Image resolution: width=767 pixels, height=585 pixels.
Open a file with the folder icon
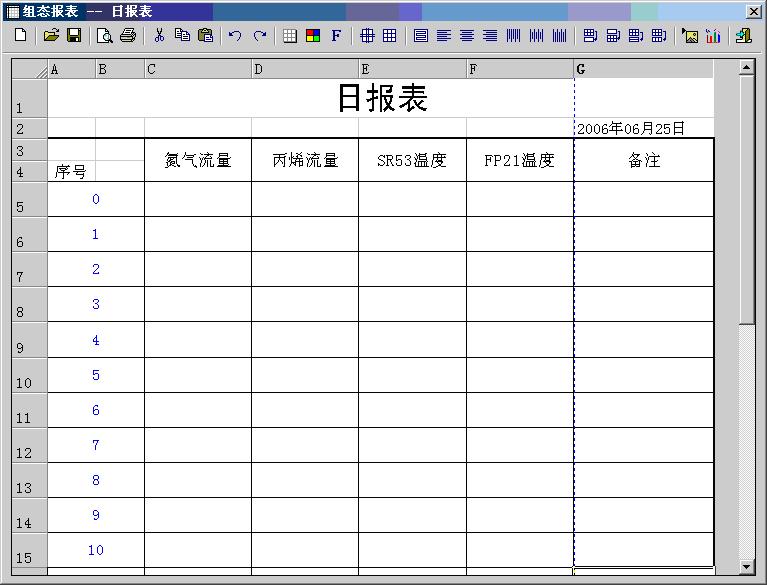click(x=51, y=35)
